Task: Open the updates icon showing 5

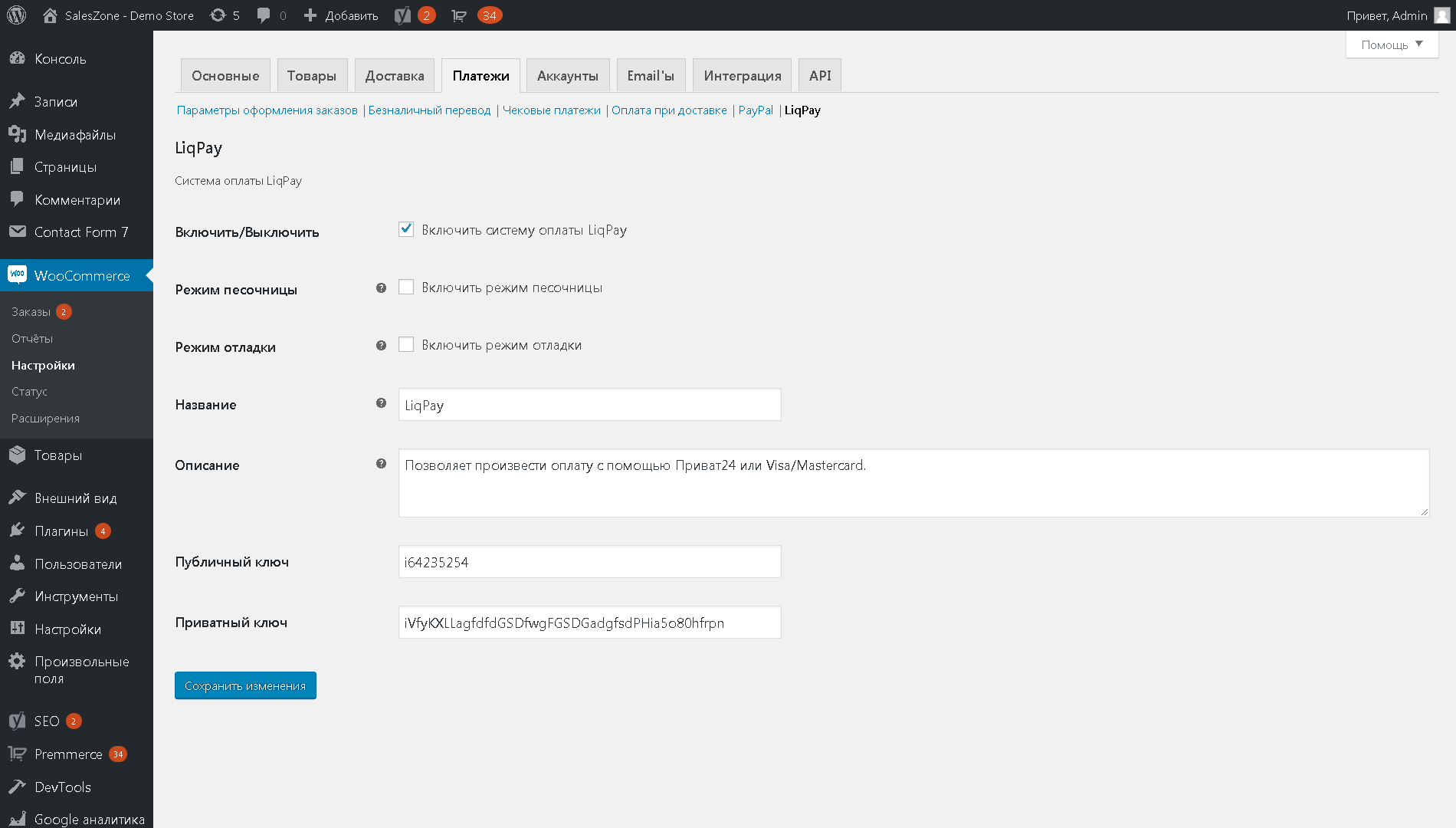Action: (218, 15)
